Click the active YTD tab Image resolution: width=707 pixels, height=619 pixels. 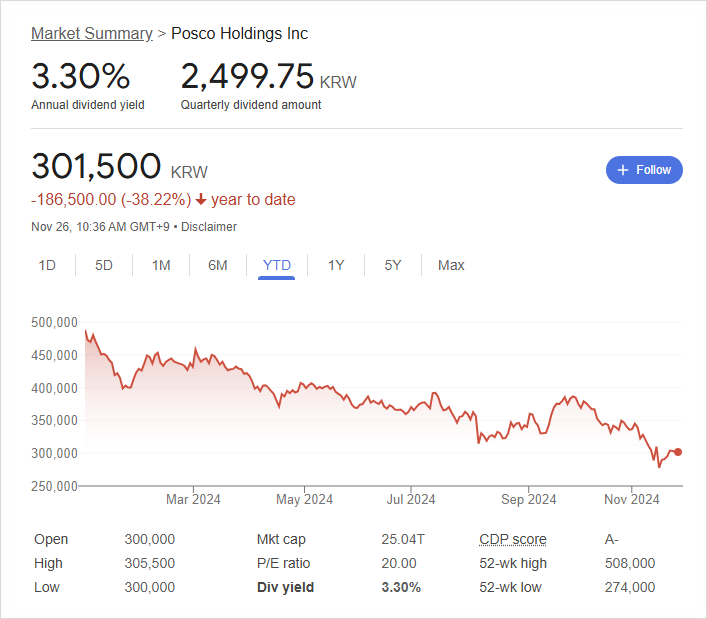click(276, 266)
